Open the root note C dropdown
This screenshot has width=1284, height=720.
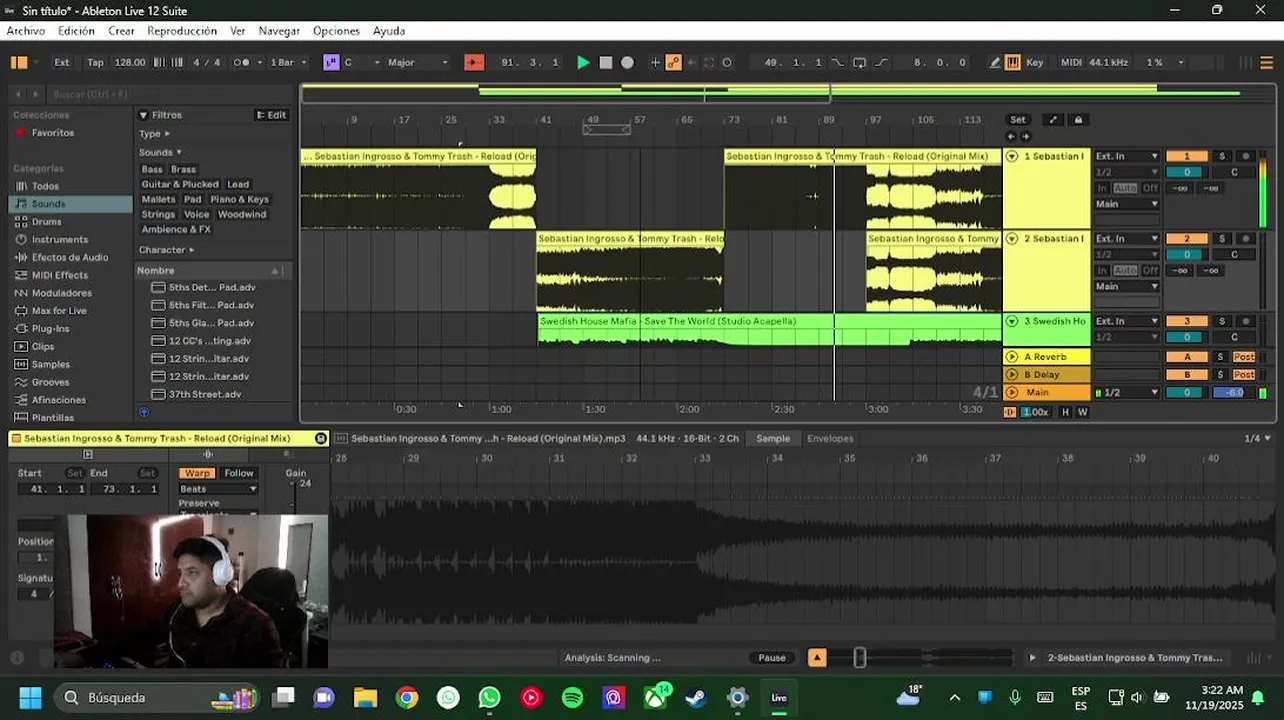pyautogui.click(x=362, y=62)
